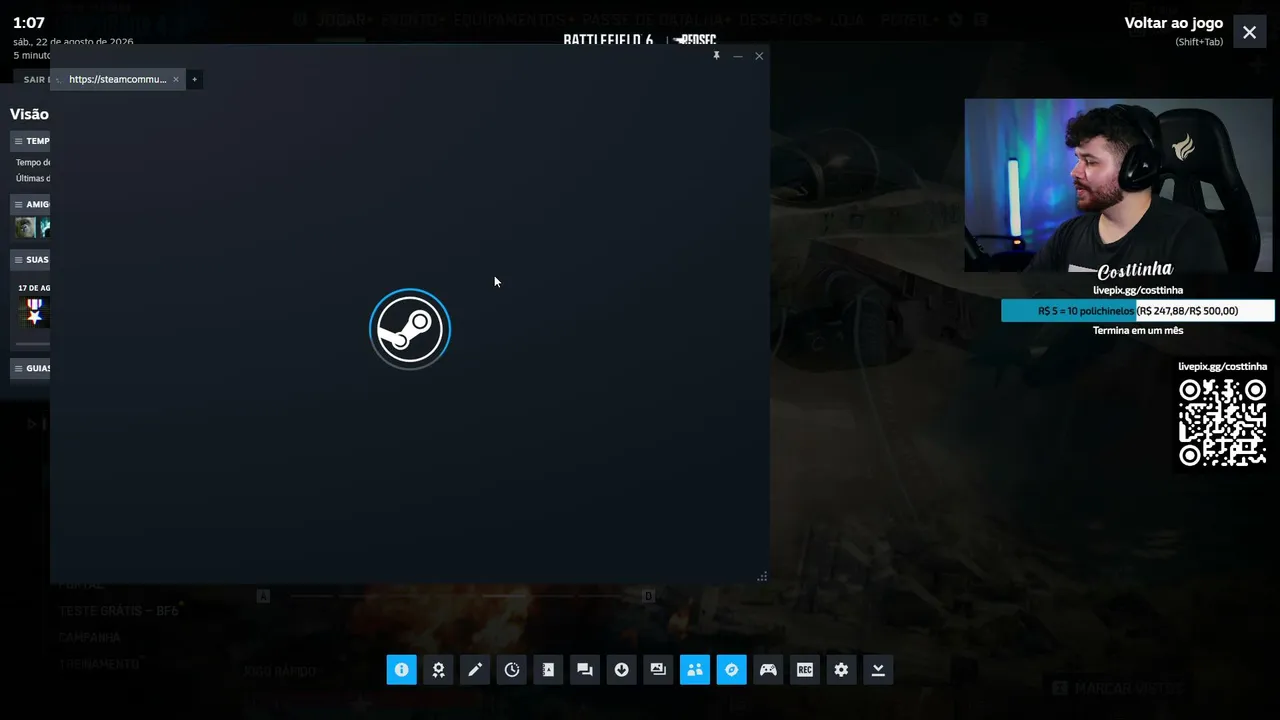Open the notes pencil tool

(475, 670)
